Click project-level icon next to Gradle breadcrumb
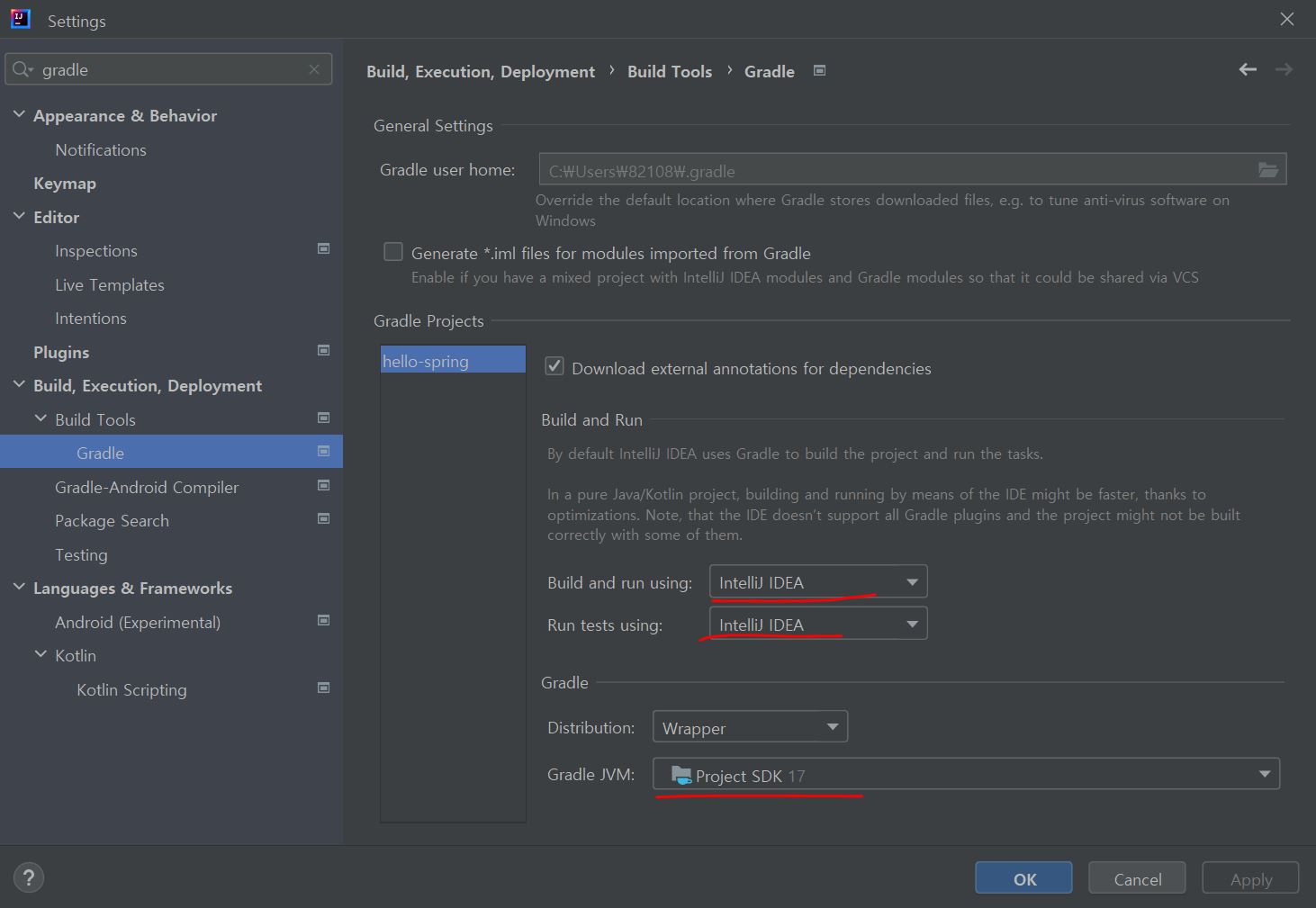 coord(820,70)
